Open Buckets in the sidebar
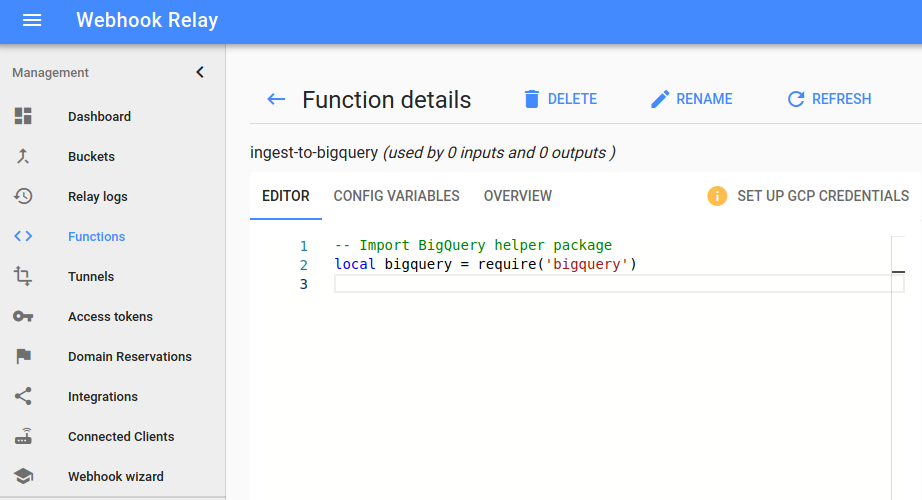This screenshot has height=500, width=922. click(91, 156)
